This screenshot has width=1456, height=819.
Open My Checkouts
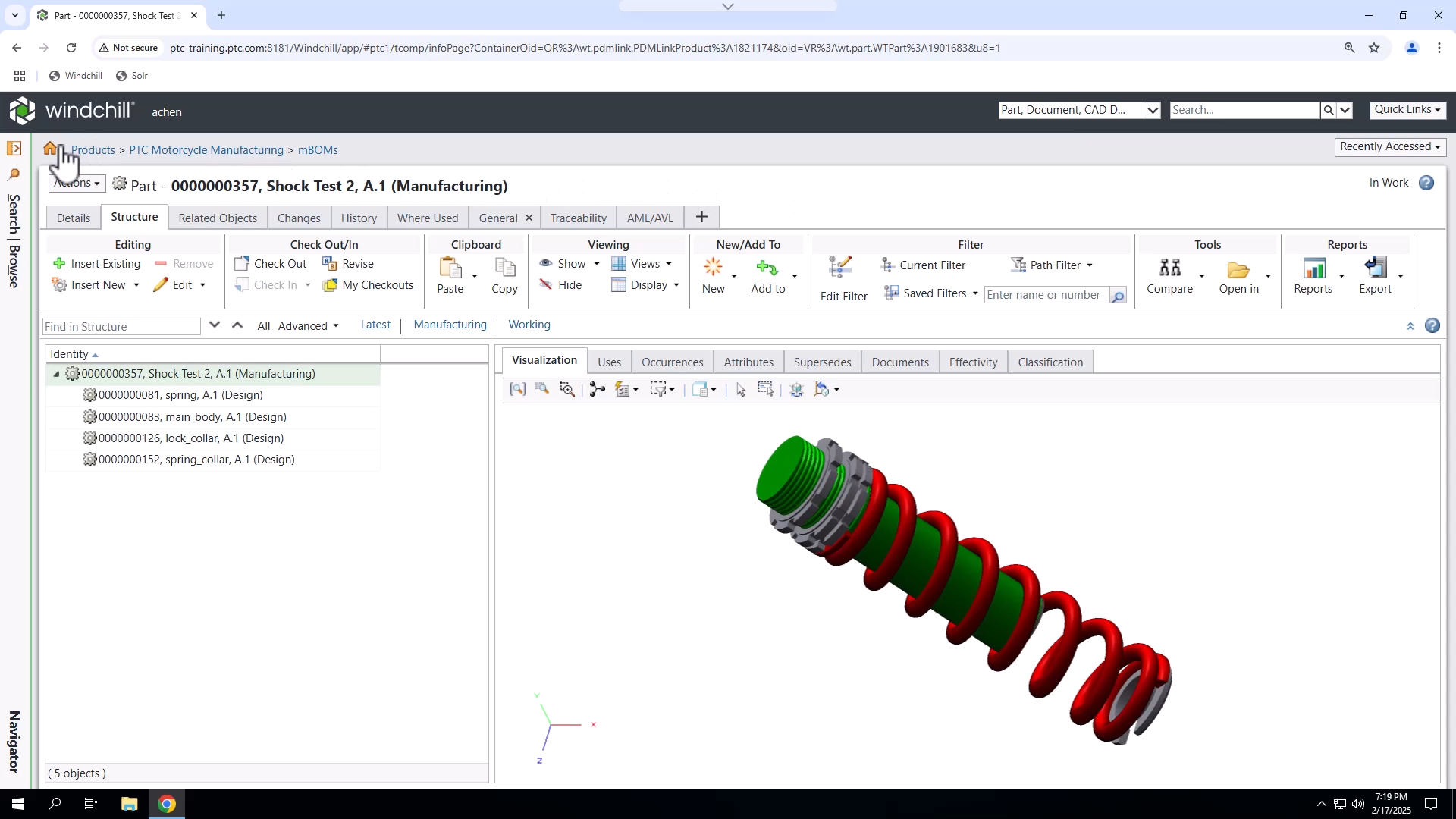331,285
